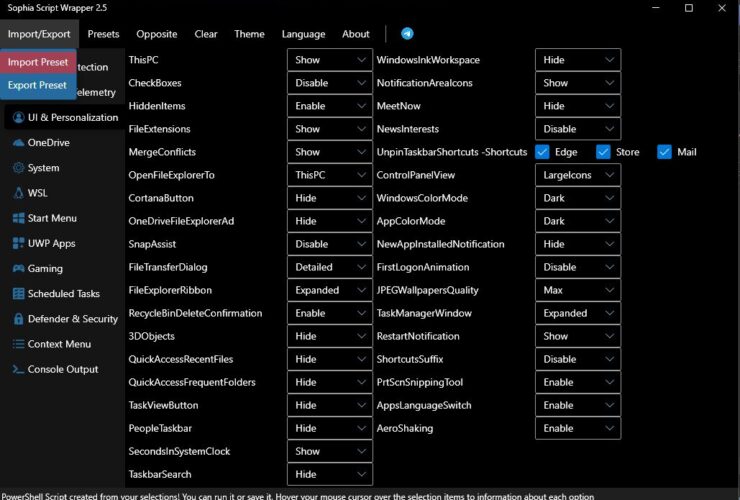
Task: Click the Telegram icon in the menu bar
Action: pyautogui.click(x=407, y=34)
